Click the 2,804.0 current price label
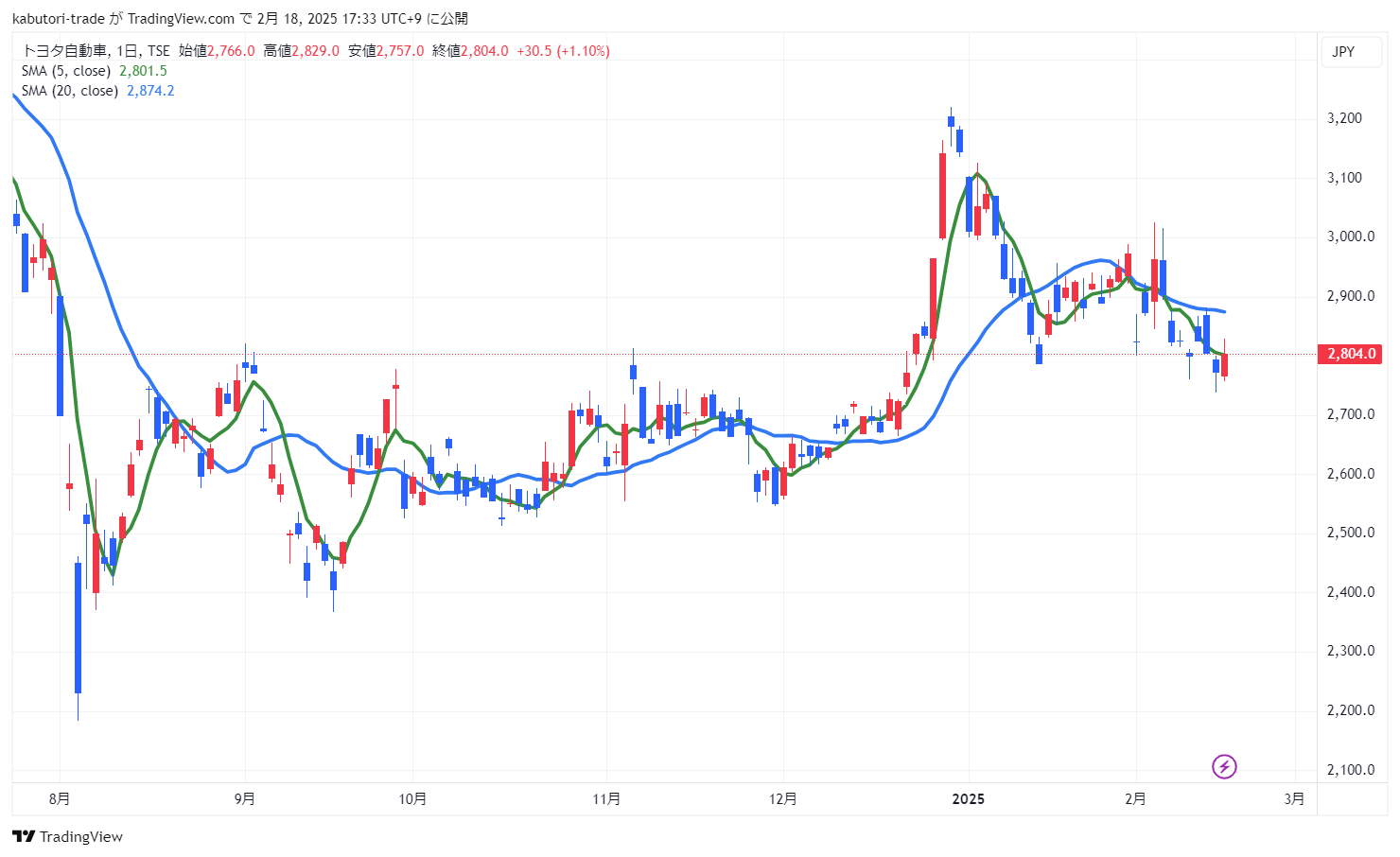 (1351, 354)
